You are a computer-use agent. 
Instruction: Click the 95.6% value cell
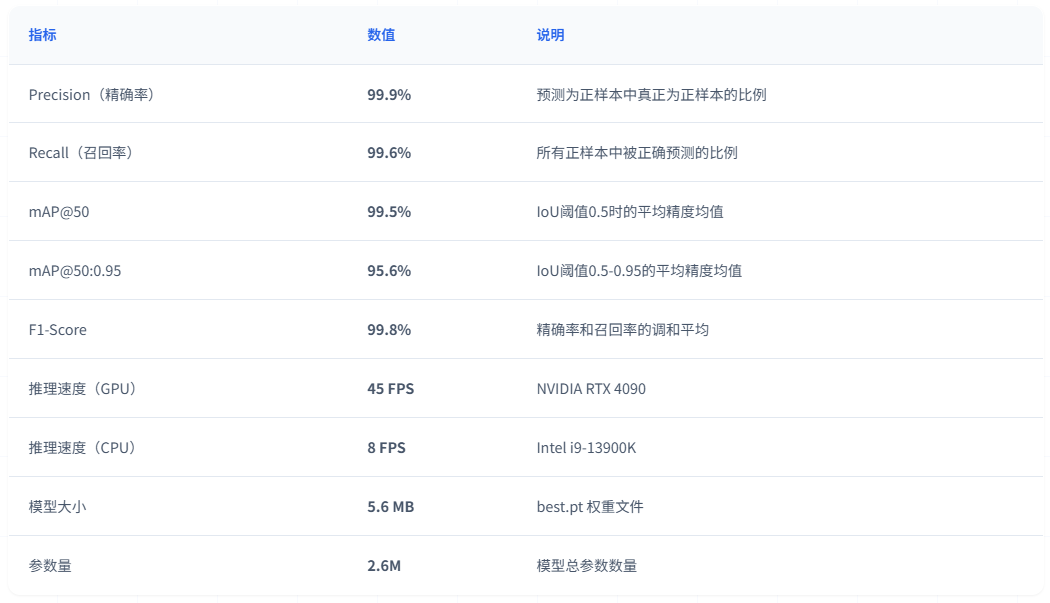pos(389,271)
